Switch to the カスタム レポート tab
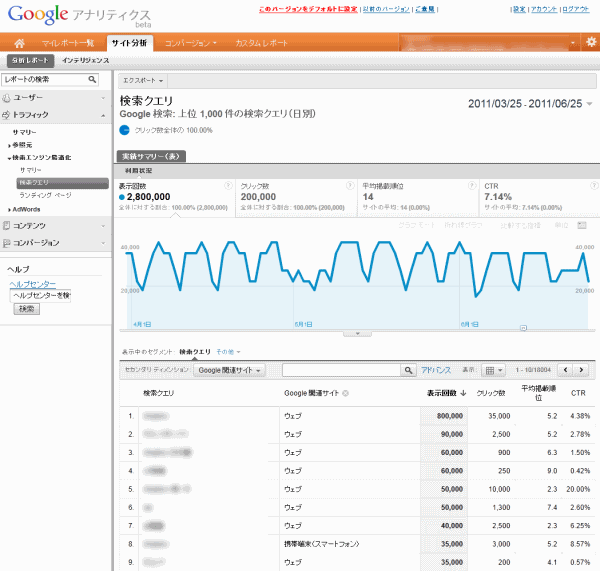The width and height of the screenshot is (600, 571). (264, 43)
